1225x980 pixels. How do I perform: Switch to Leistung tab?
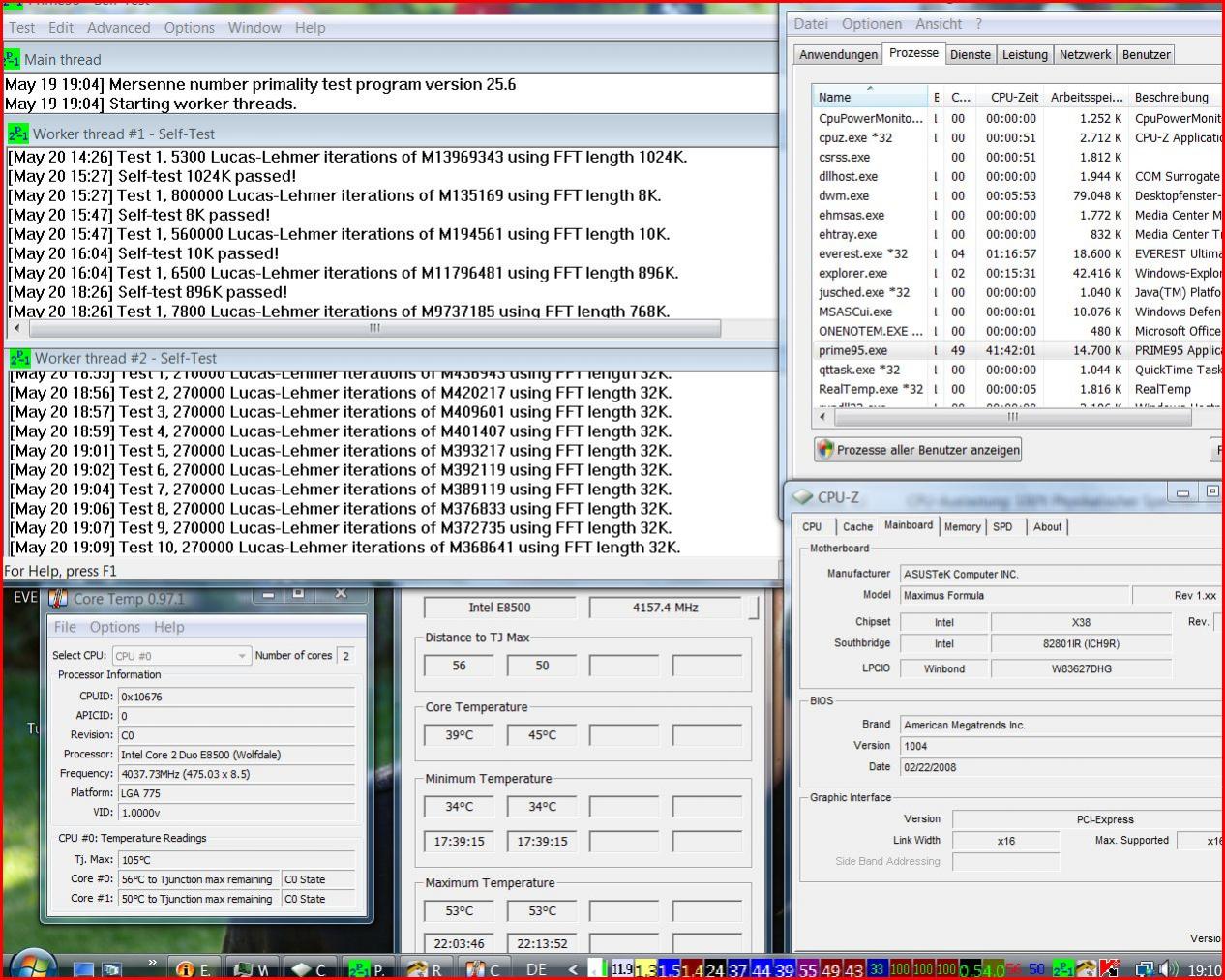click(x=1025, y=55)
